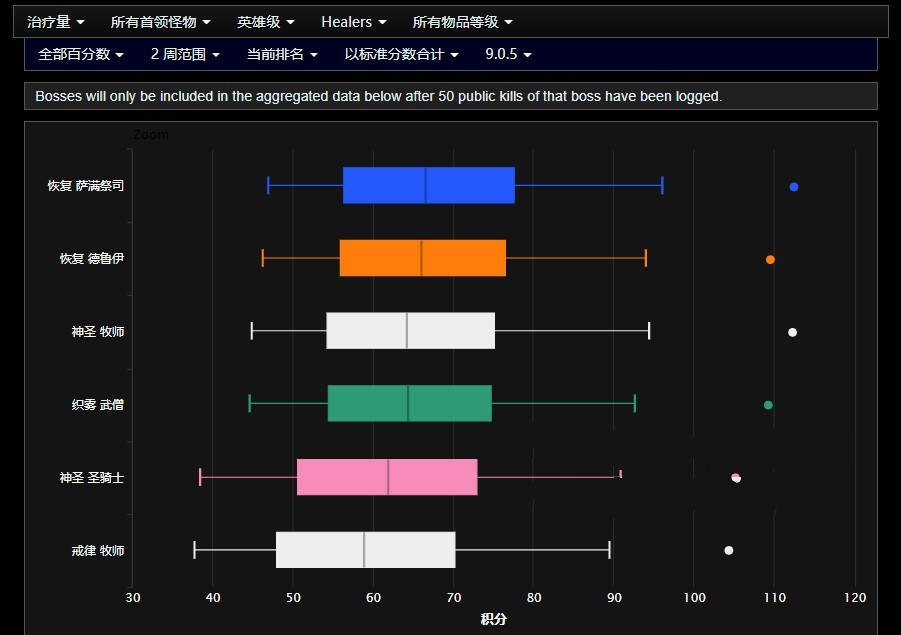The height and width of the screenshot is (635, 901).
Task: Click the 积分 x-axis title
Action: coord(494,619)
